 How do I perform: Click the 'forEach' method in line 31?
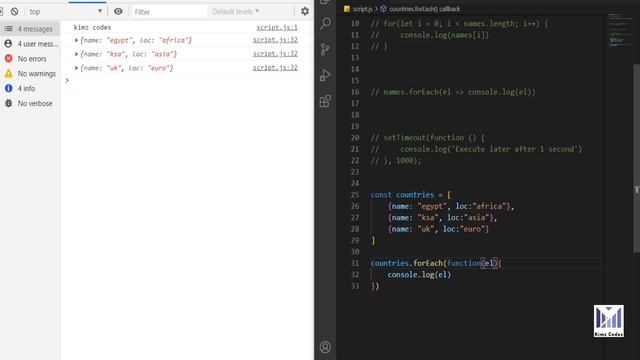coord(428,263)
